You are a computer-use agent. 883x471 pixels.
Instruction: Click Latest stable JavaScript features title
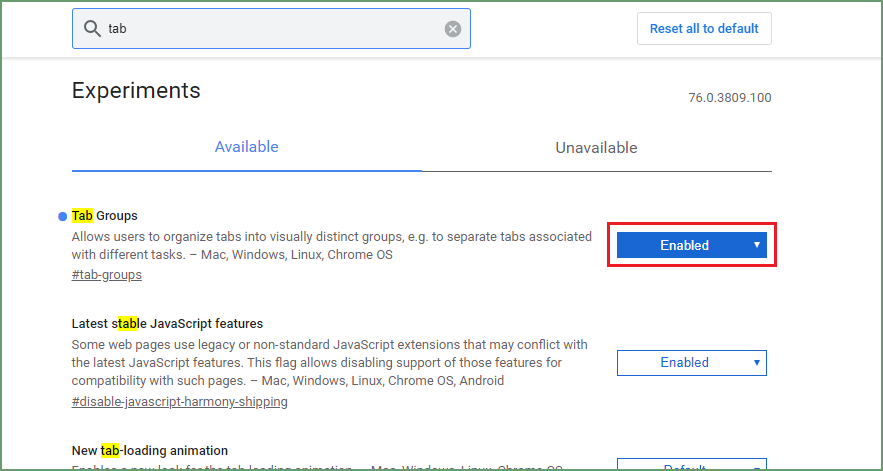click(167, 324)
